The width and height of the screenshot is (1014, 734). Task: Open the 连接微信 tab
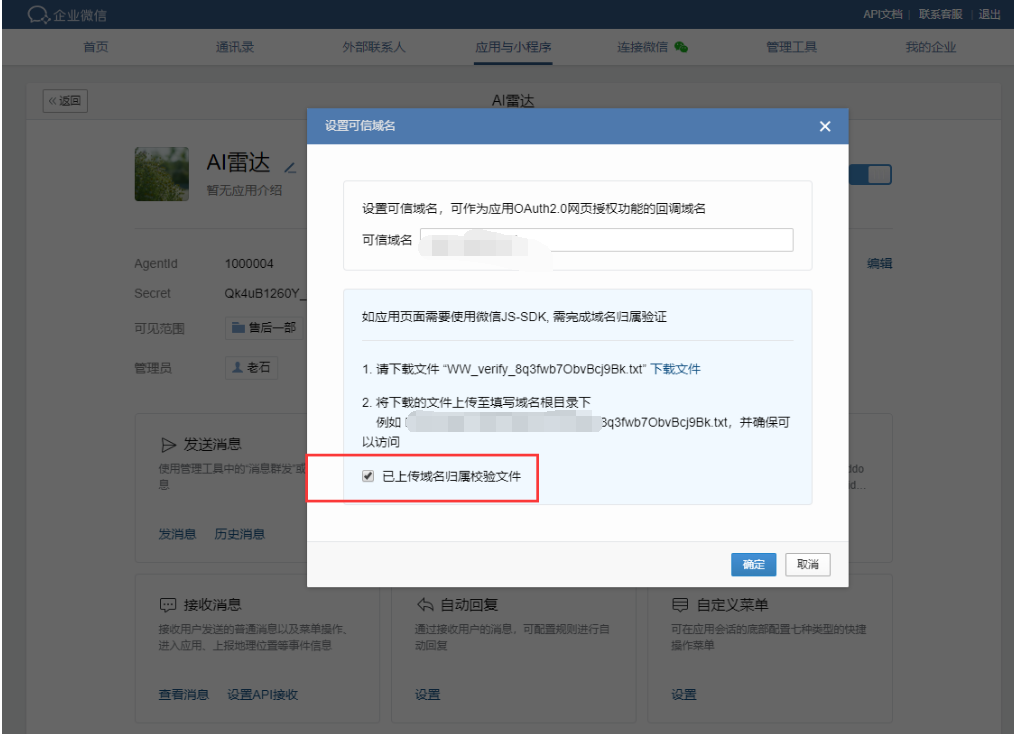click(x=642, y=47)
